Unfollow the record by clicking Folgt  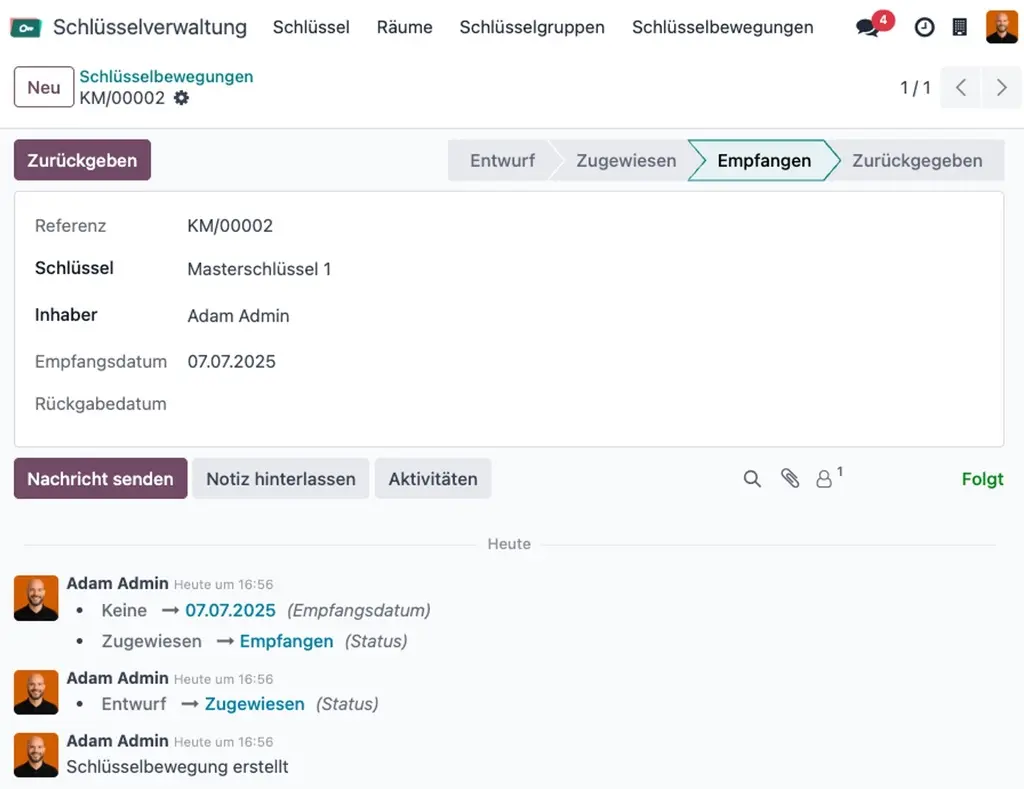pos(982,479)
